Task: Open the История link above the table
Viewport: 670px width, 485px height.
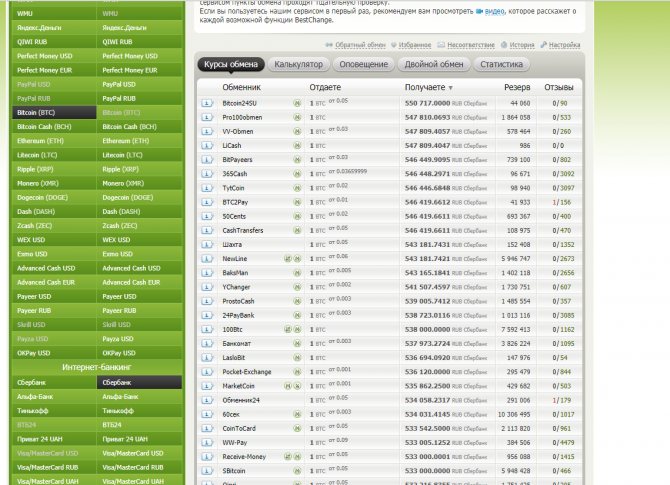Action: [521, 45]
